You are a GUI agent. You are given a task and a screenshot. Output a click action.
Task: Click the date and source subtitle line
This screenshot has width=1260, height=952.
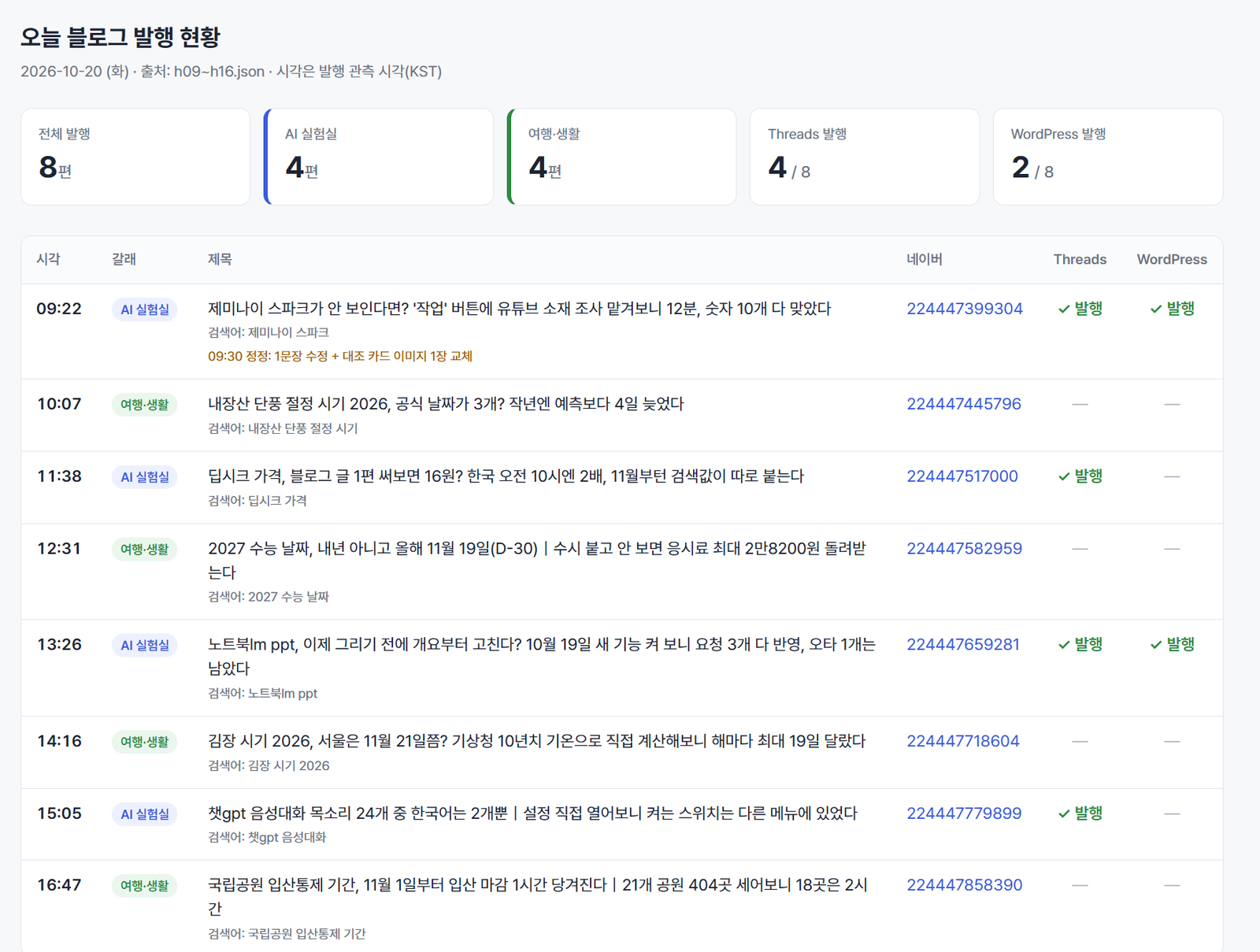(232, 72)
